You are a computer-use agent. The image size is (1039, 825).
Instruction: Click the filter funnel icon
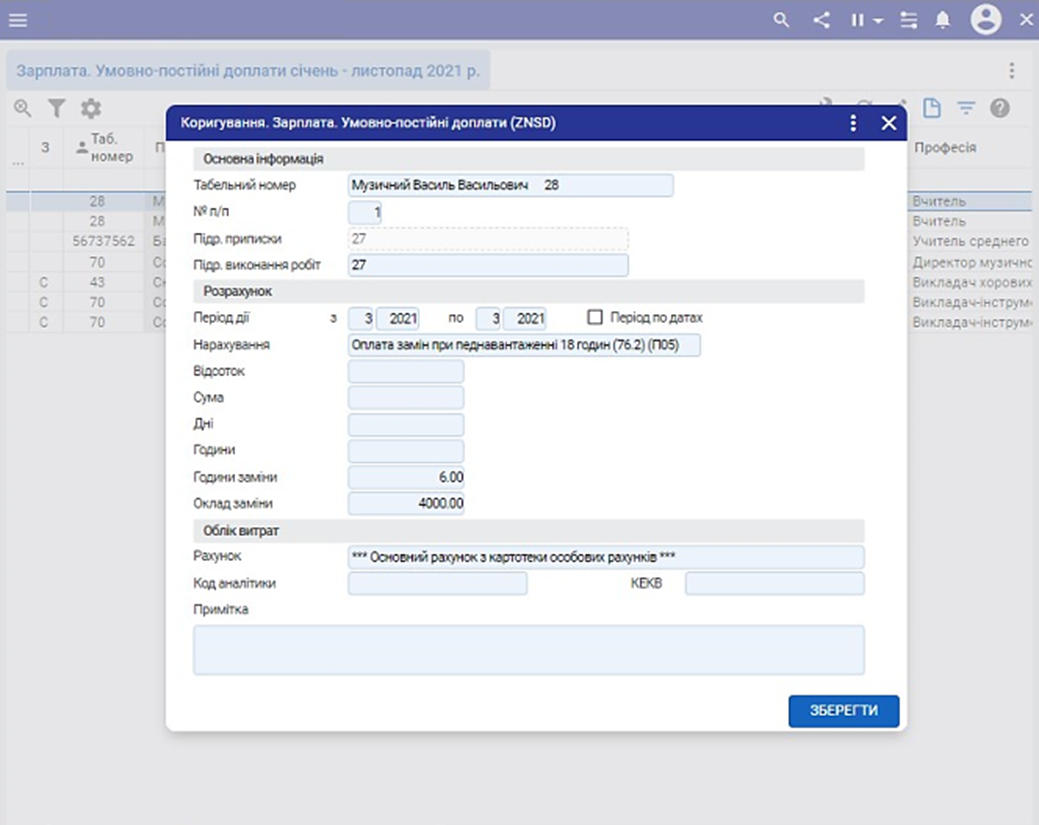(x=57, y=108)
